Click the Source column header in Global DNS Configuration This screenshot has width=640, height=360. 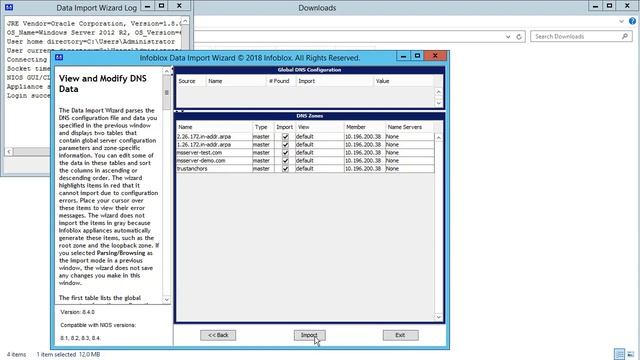(191, 81)
